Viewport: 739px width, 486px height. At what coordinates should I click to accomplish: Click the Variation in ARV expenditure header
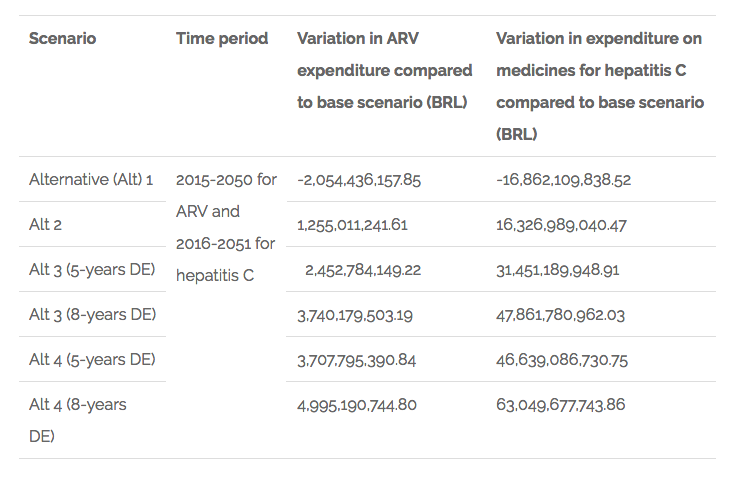[x=385, y=71]
